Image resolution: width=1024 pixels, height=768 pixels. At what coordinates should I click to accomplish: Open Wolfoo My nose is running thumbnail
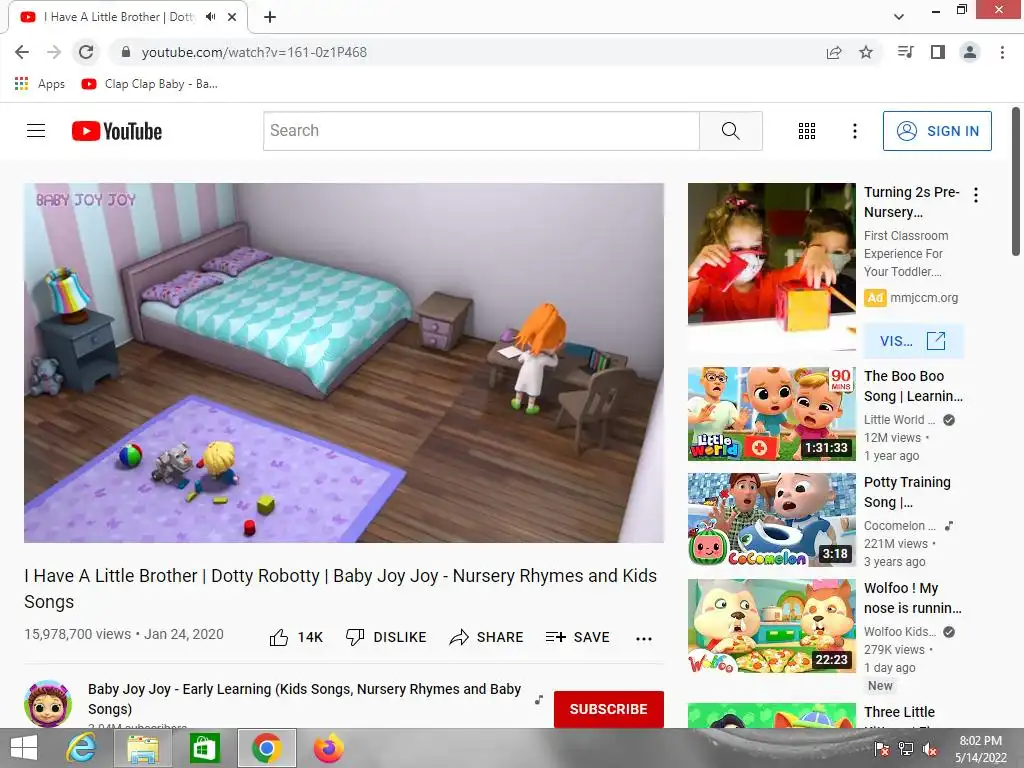coord(771,626)
